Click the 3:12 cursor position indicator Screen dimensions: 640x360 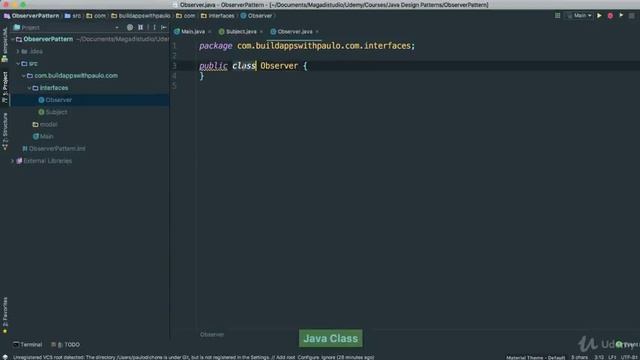point(599,357)
